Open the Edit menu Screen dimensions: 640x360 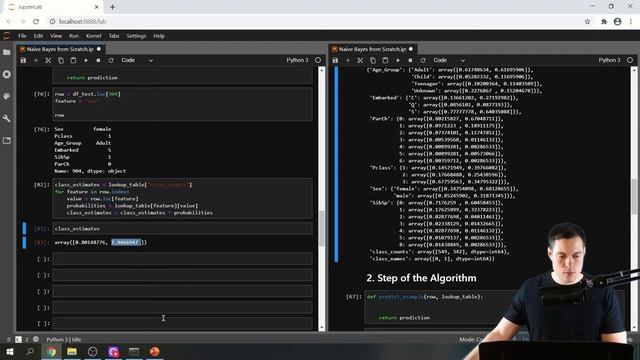[38, 36]
